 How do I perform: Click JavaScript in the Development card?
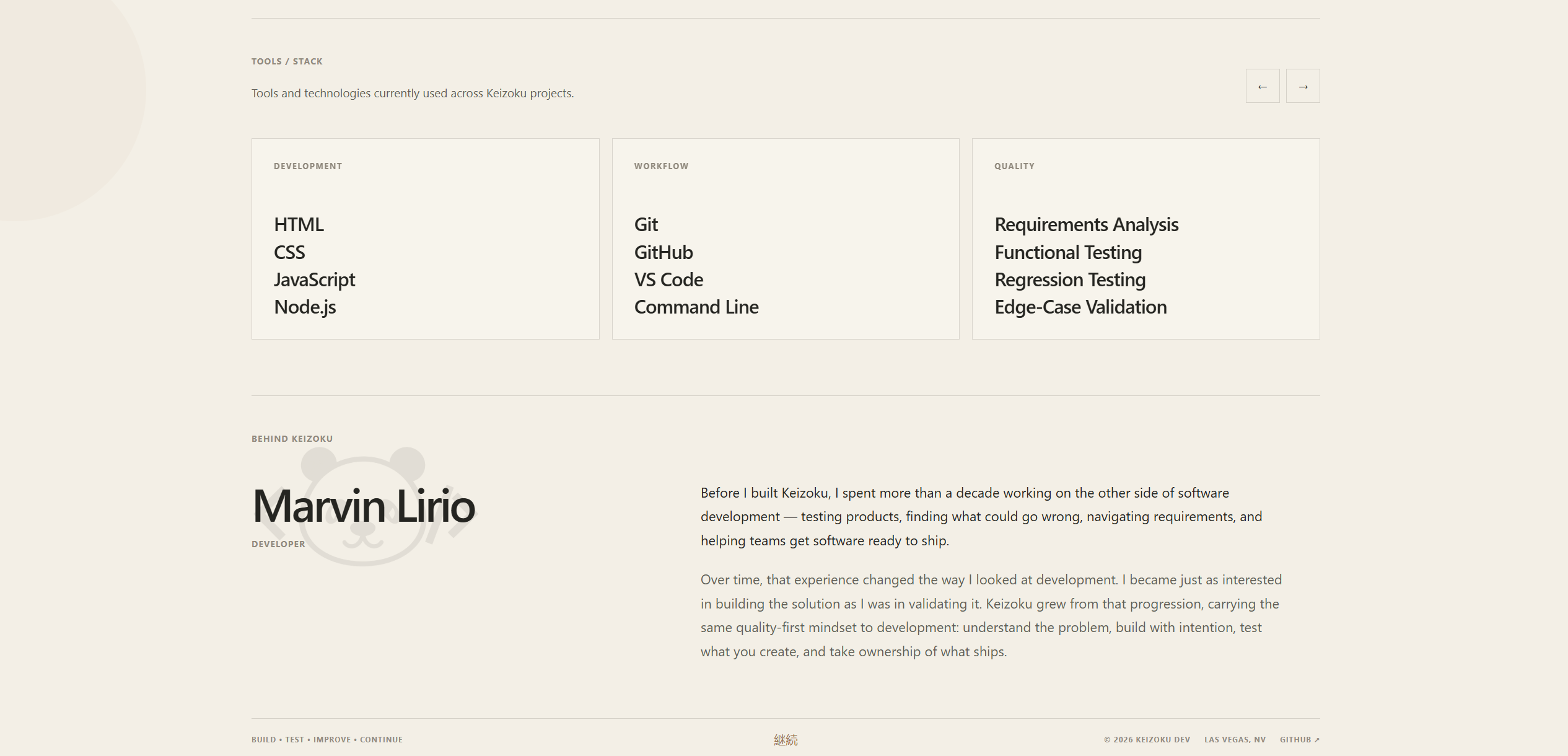(x=315, y=280)
